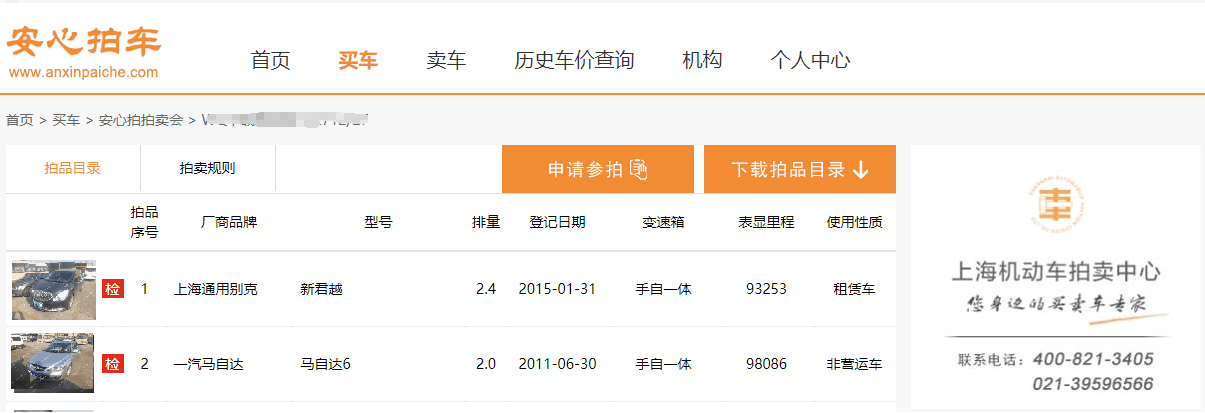Screen dimensions: 1205x413
Task: Click the 马自达6 model cell
Action: [x=325, y=364]
